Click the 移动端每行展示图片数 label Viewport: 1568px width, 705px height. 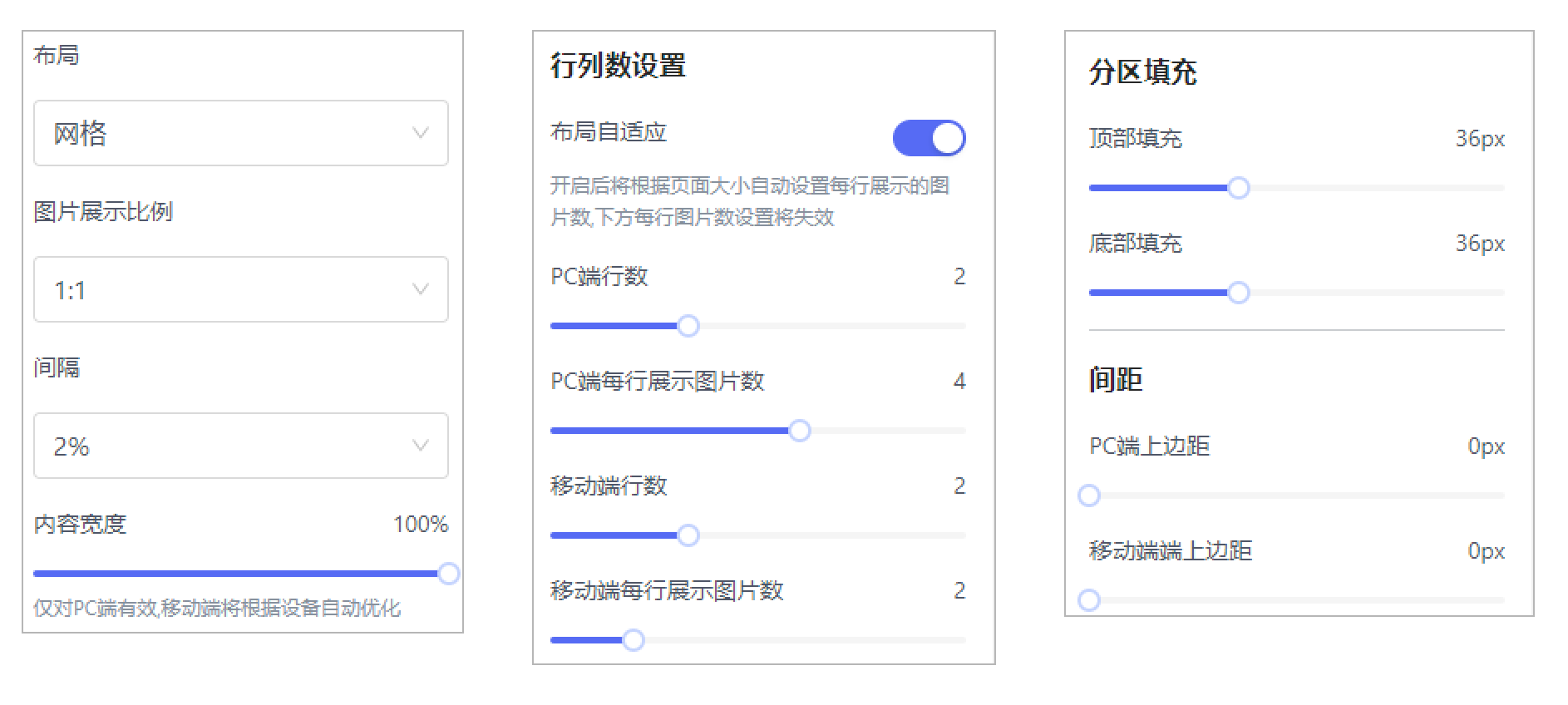click(667, 590)
